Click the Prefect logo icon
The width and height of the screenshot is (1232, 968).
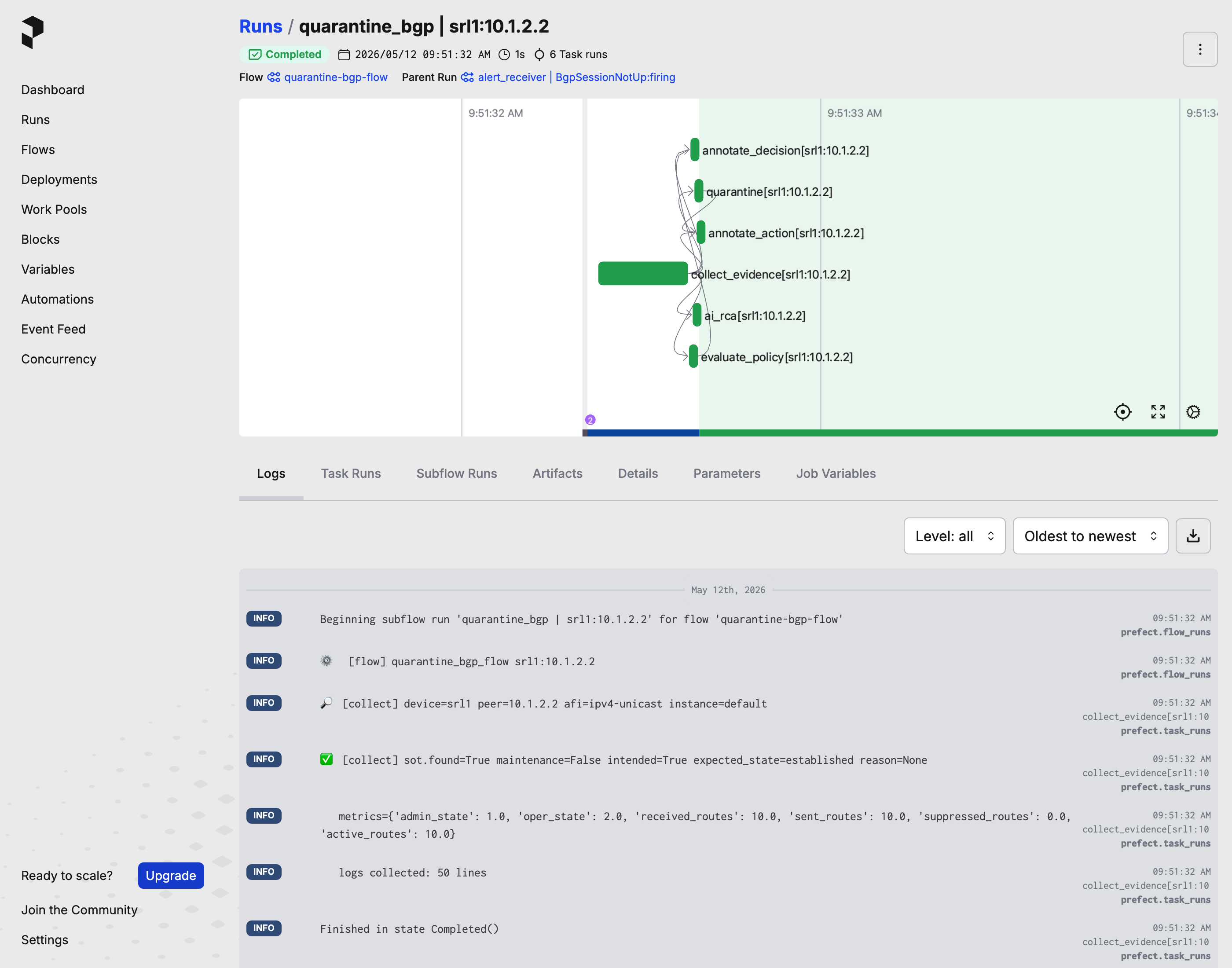click(32, 32)
